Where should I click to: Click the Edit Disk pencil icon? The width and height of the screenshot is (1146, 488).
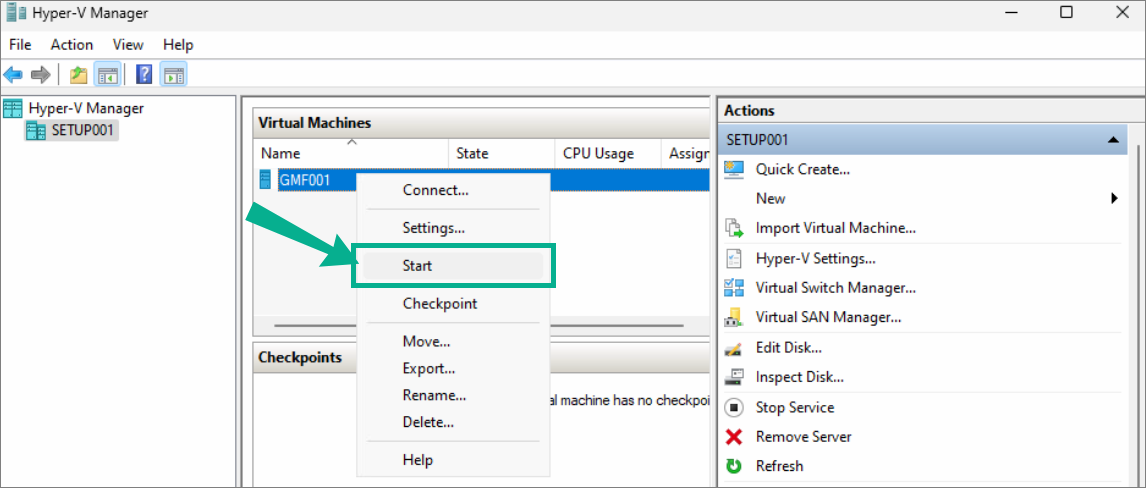[734, 348]
